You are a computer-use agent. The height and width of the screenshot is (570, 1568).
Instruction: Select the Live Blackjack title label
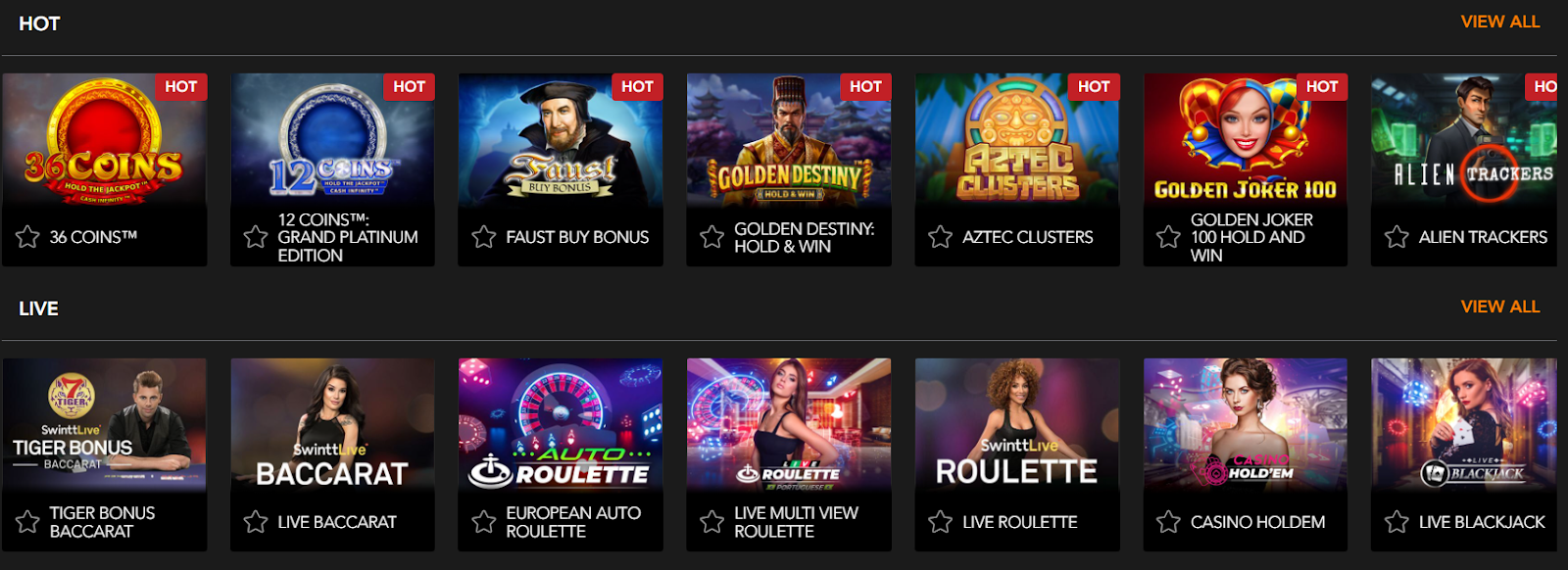pos(1482,522)
